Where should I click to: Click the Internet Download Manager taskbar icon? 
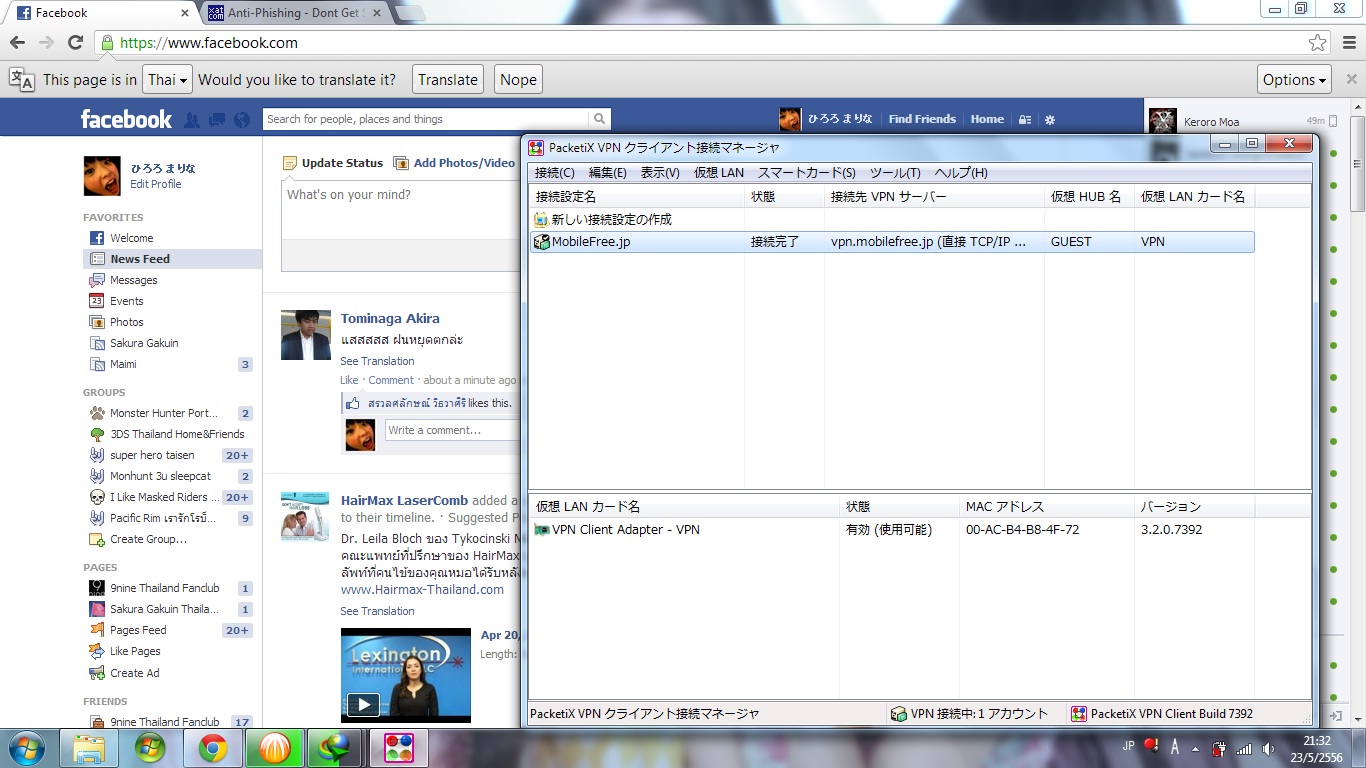[335, 748]
